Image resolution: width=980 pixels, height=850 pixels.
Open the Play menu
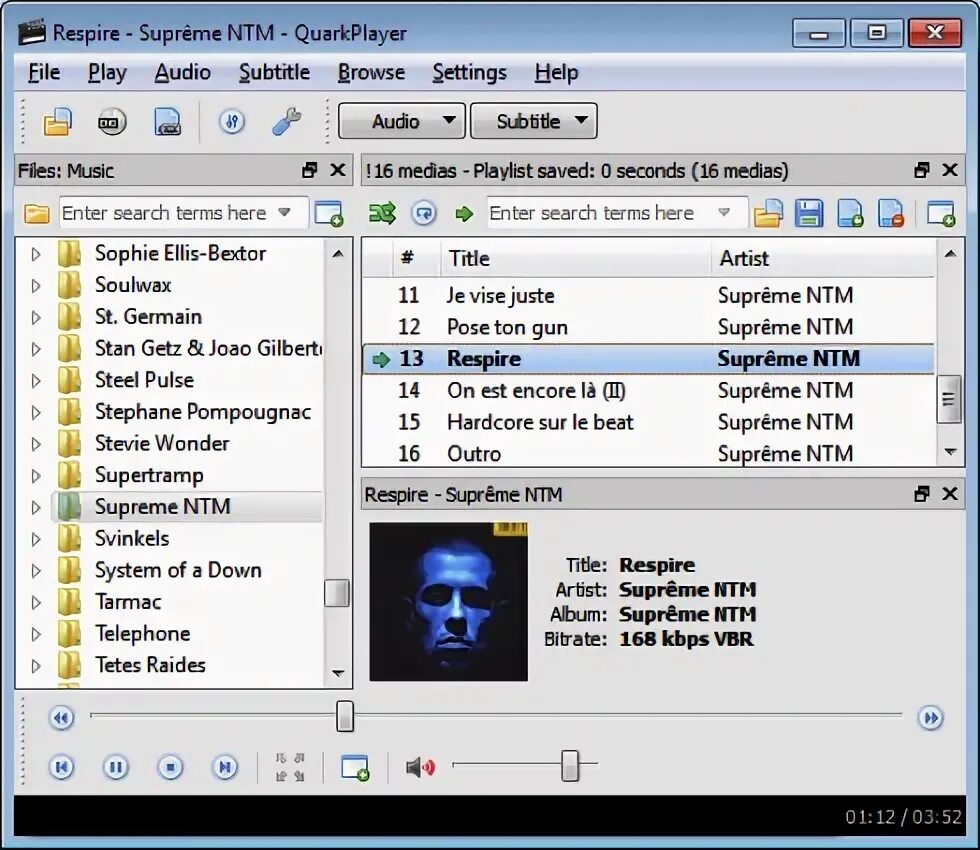pos(106,72)
